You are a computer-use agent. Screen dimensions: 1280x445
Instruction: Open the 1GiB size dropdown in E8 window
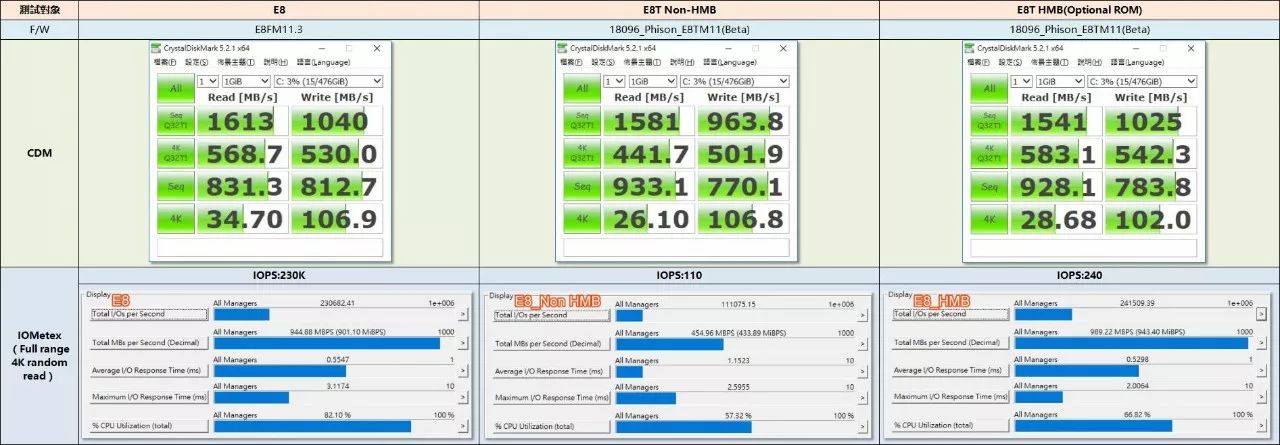coord(246,81)
